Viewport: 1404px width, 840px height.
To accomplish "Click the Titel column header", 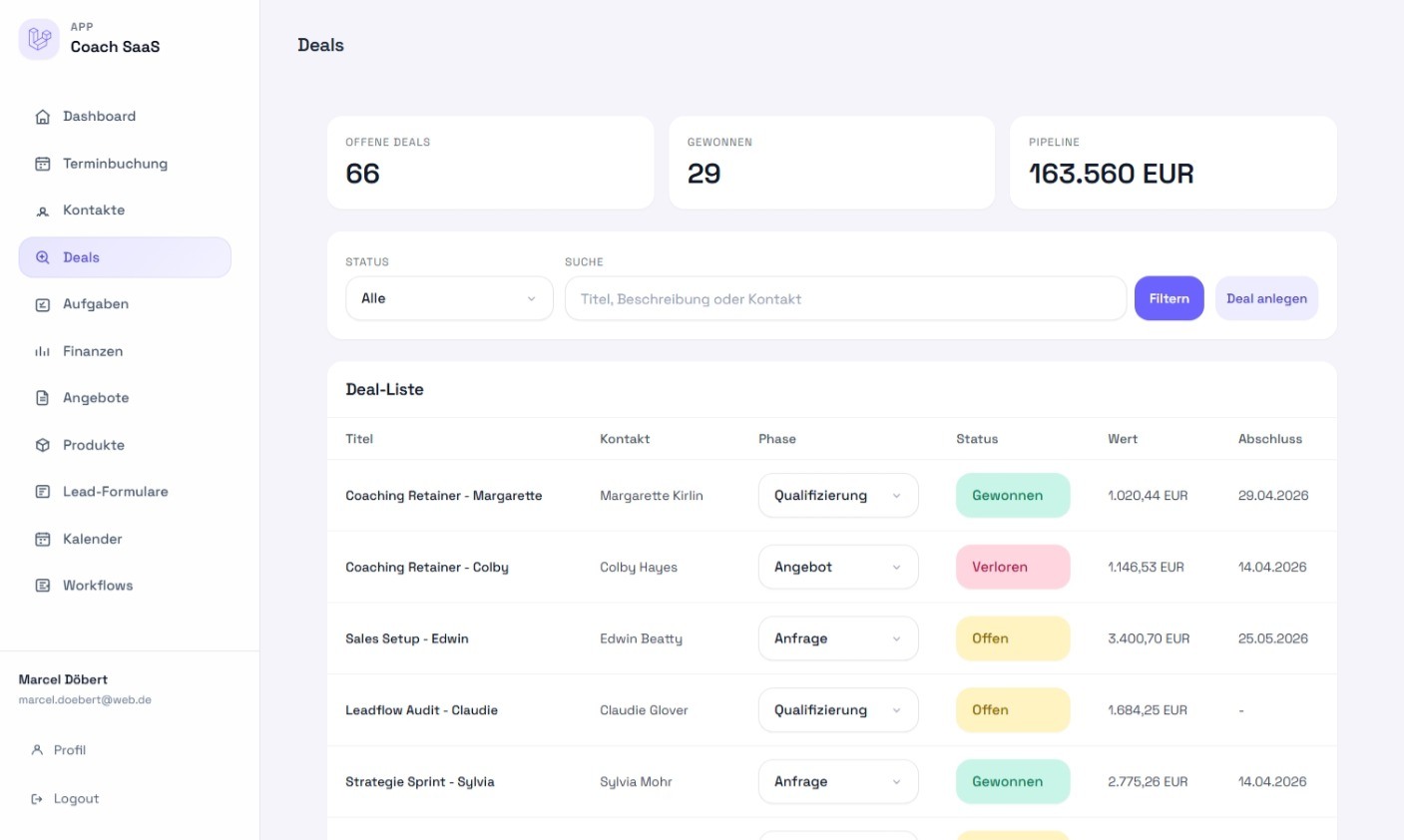I will pyautogui.click(x=359, y=439).
